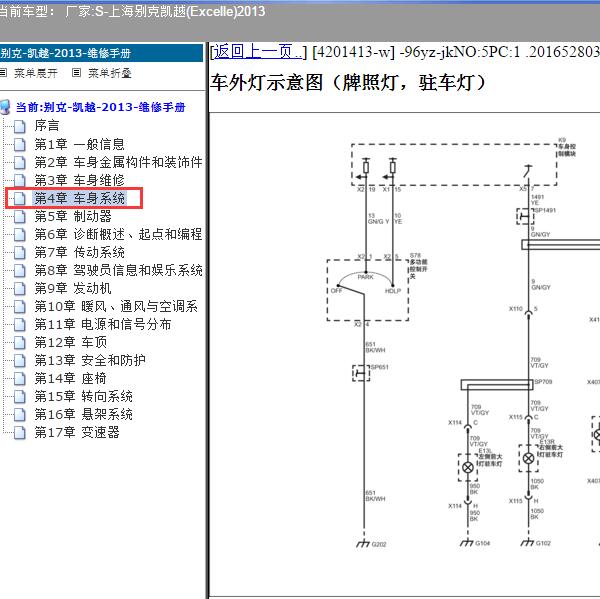Screen dimensions: 600x599
Task: Click the diagram title 车外灯示意图（牌照灯，驻车灯）
Action: (348, 82)
